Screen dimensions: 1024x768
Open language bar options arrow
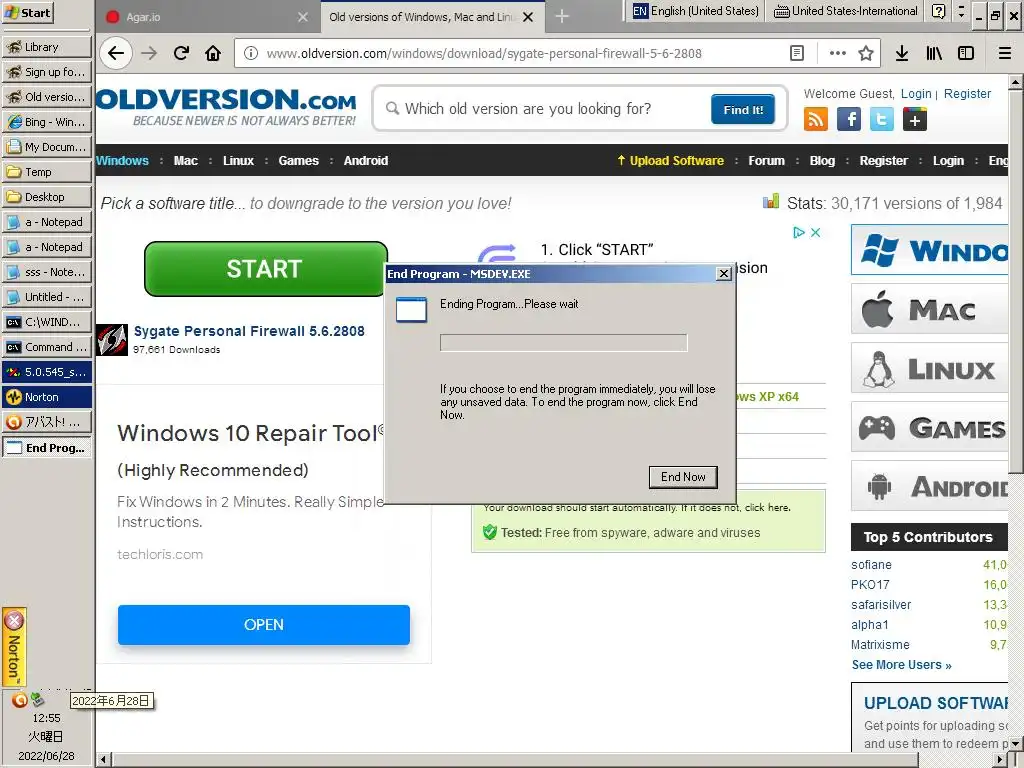961,14
